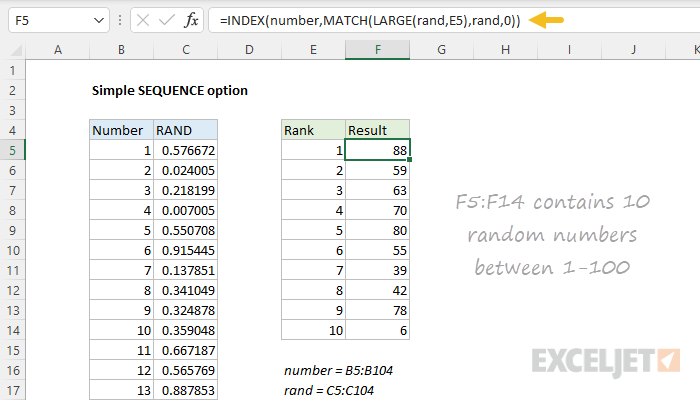Select column F header
700x400 pixels.
coord(378,50)
